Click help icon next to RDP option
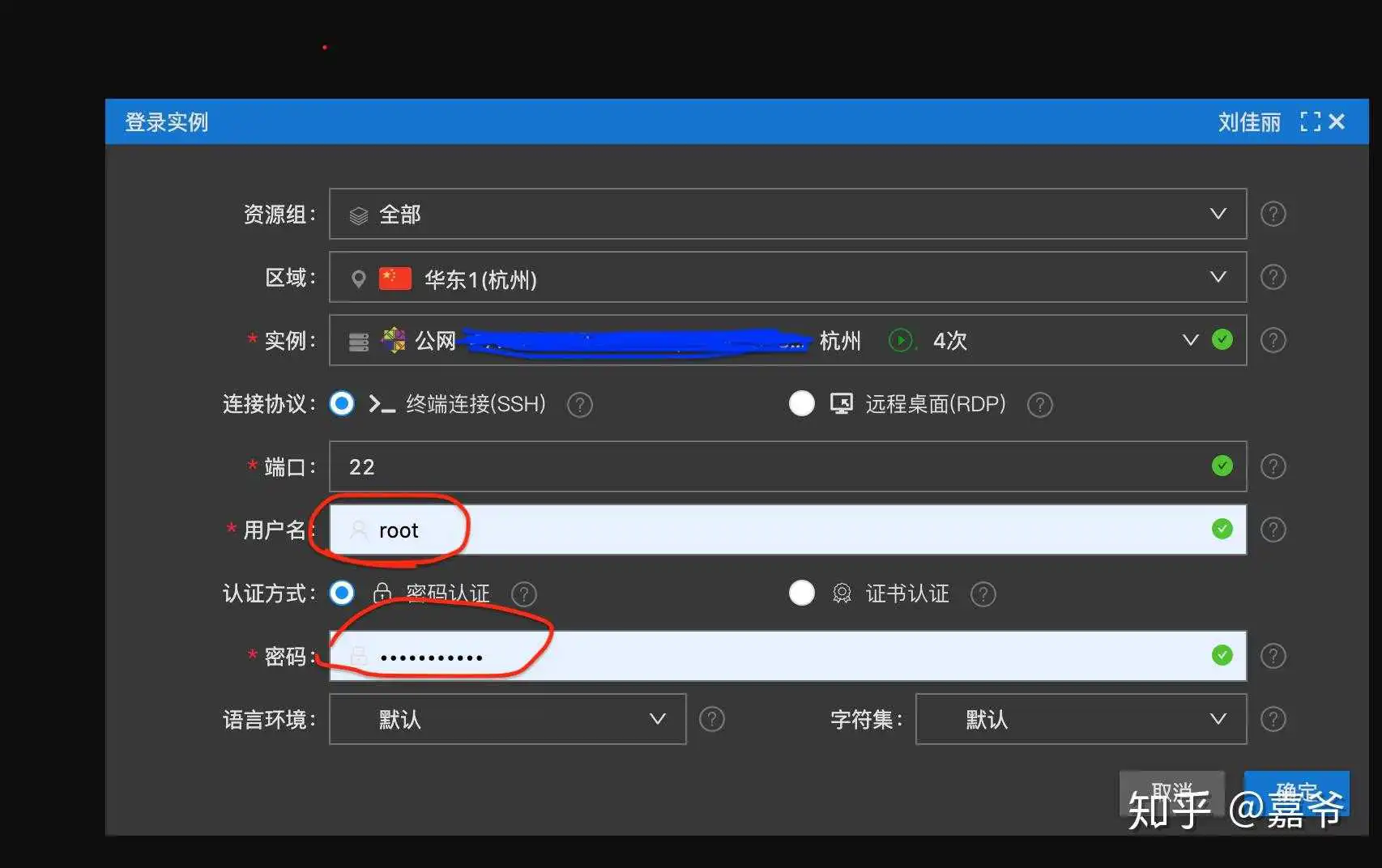 click(x=1039, y=404)
